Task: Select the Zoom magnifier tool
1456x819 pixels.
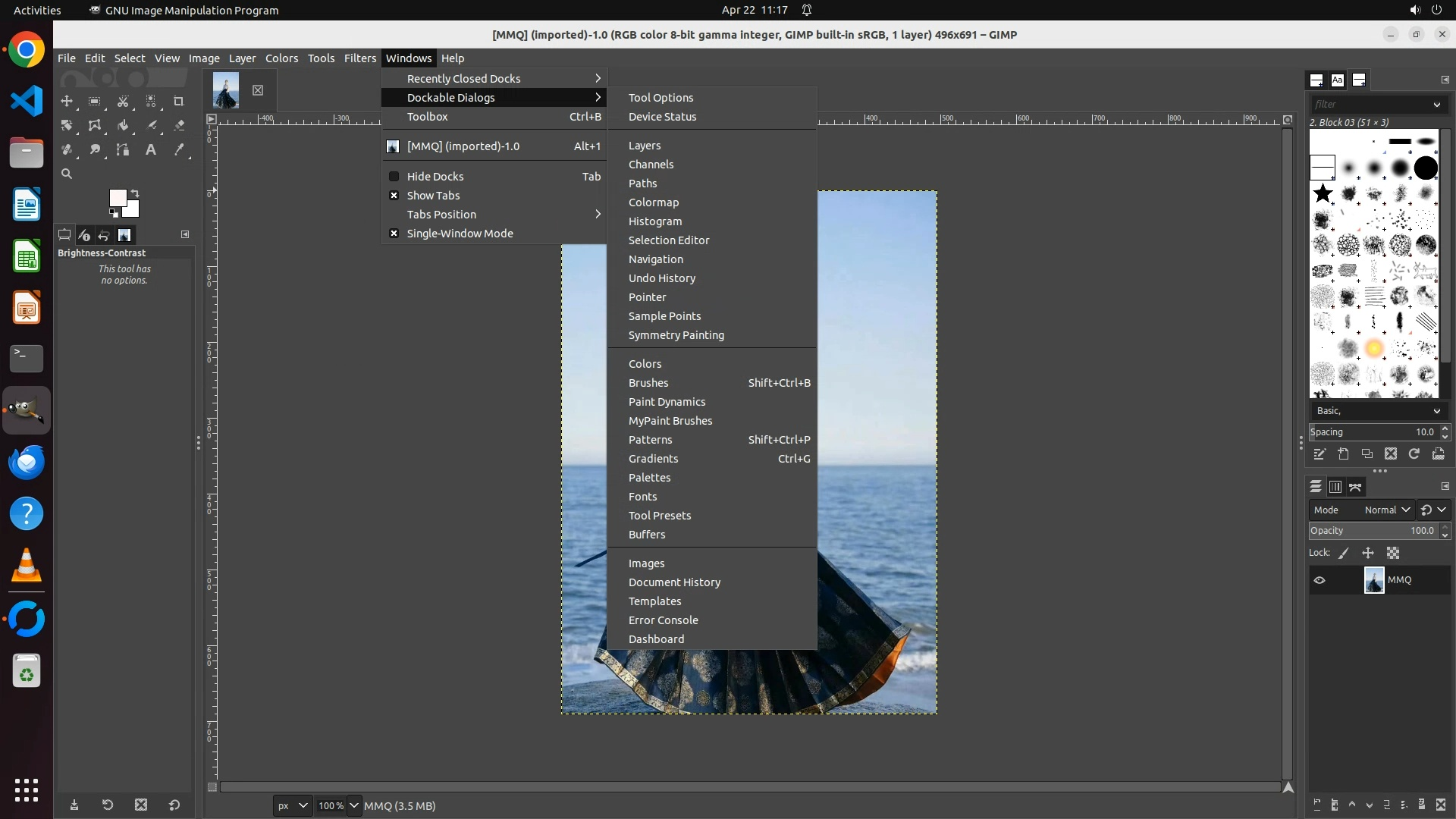Action: [67, 174]
